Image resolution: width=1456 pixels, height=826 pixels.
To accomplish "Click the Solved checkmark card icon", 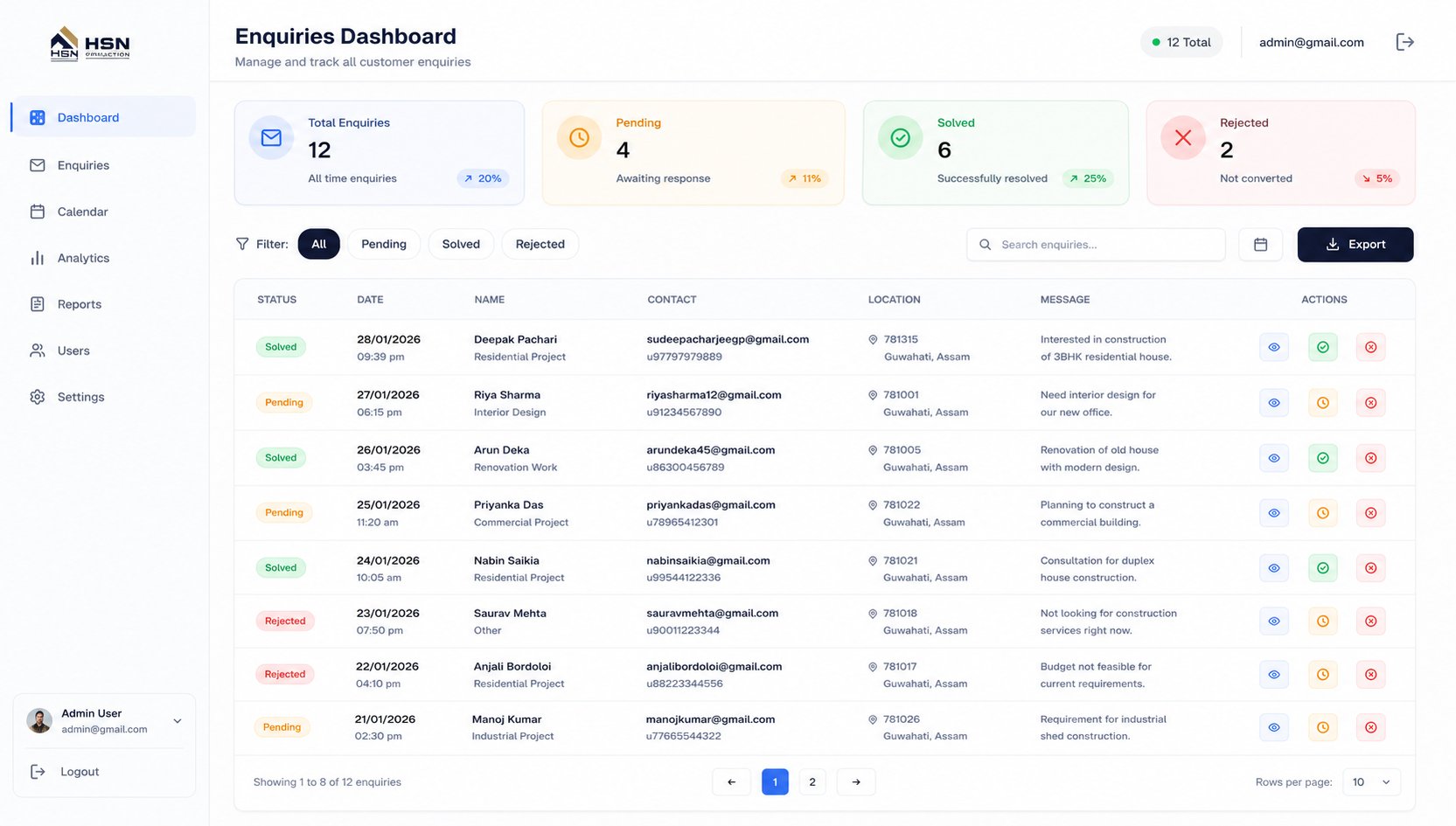I will 900,138.
